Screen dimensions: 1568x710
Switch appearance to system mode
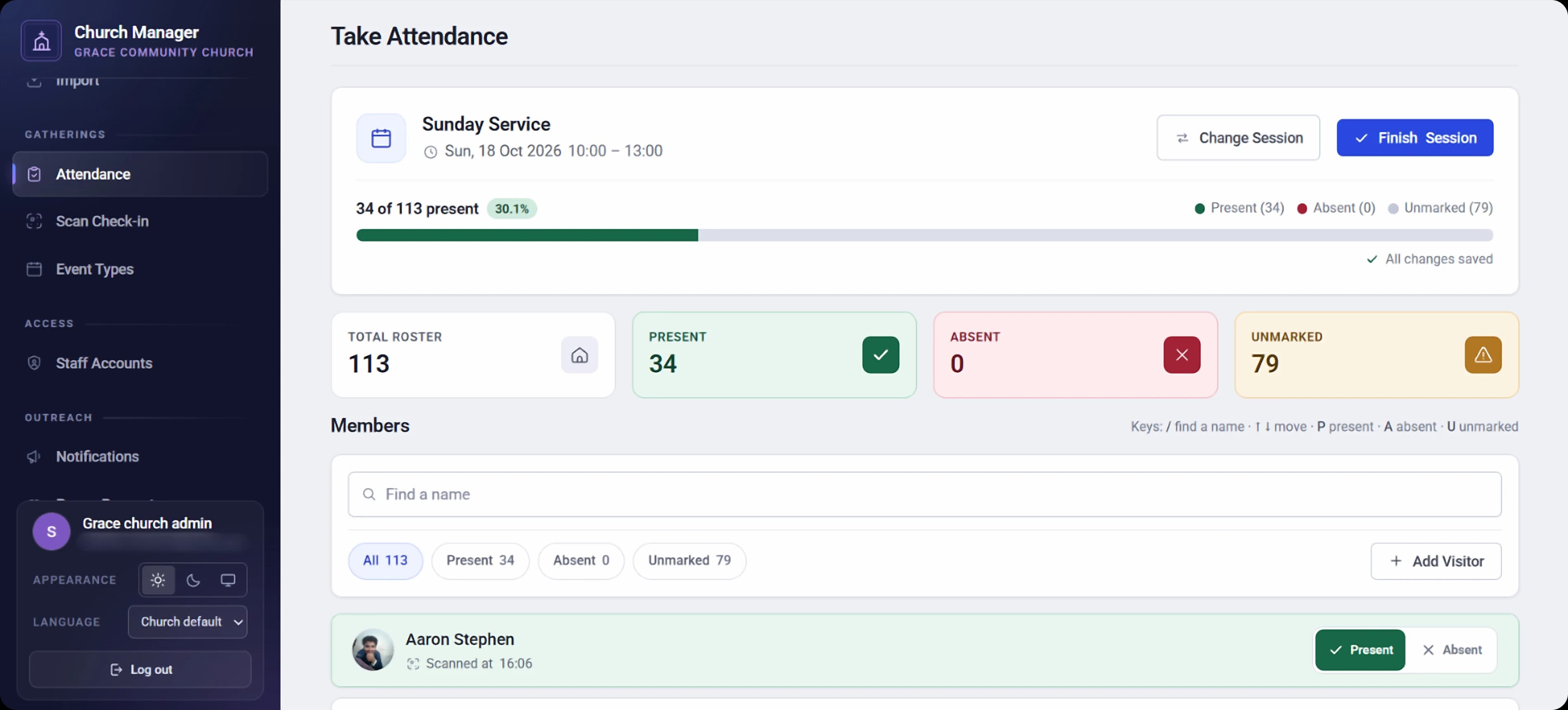tap(228, 580)
